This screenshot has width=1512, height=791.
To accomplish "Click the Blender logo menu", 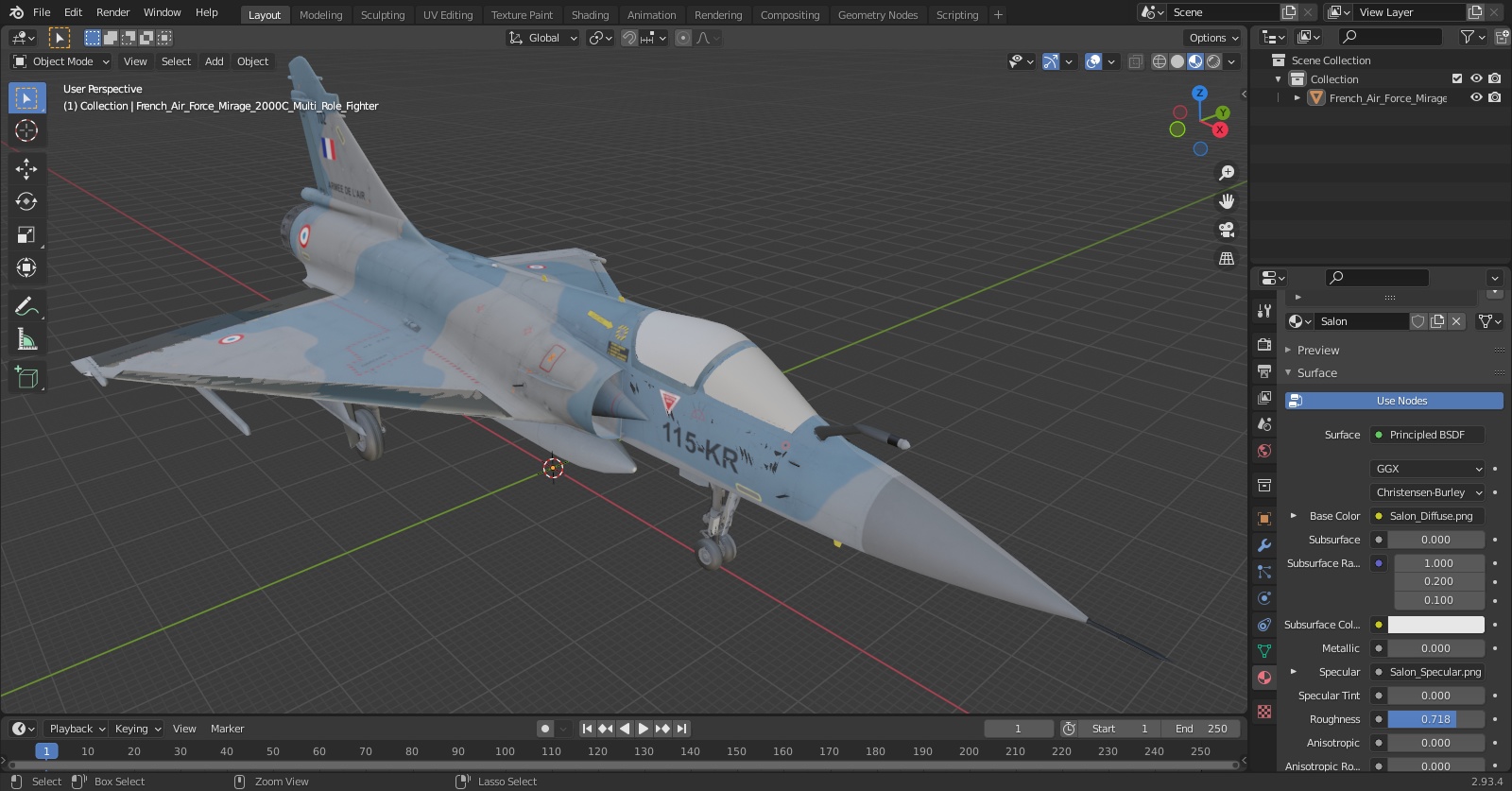I will pyautogui.click(x=16, y=12).
